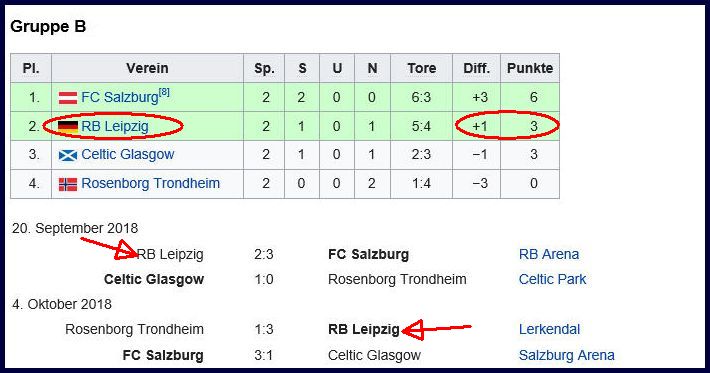Open footnote reference 8
Viewport: 710px width, 373px height.
(x=164, y=92)
